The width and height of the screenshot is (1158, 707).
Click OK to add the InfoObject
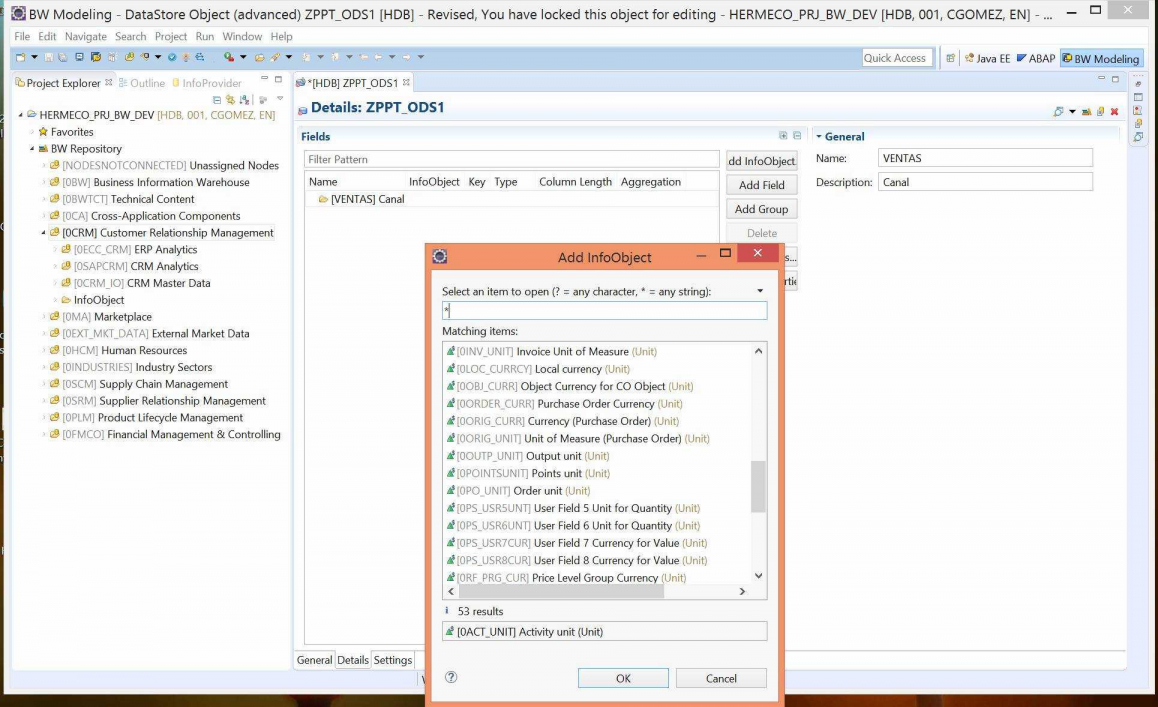(623, 678)
